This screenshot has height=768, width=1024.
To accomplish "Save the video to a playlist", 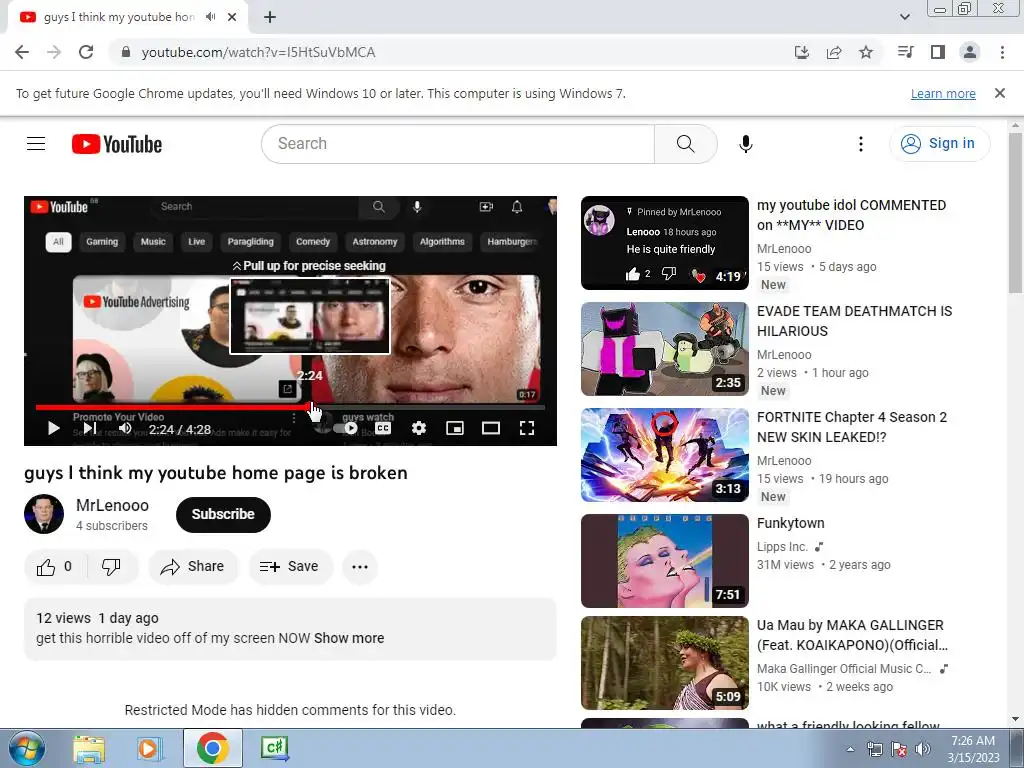I will 289,567.
